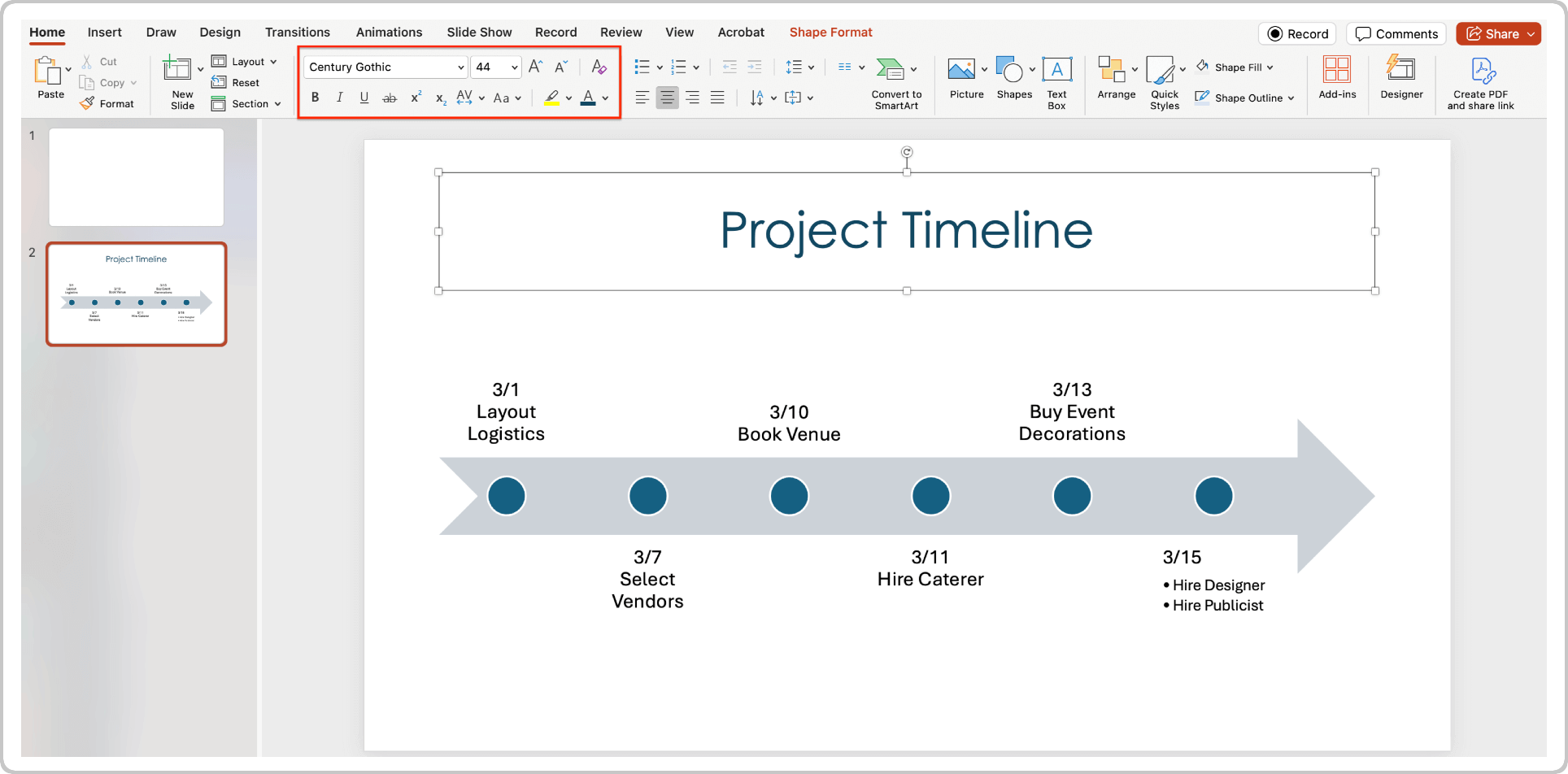Open the Transitions ribbon tab
This screenshot has height=774, width=1568.
tap(298, 33)
